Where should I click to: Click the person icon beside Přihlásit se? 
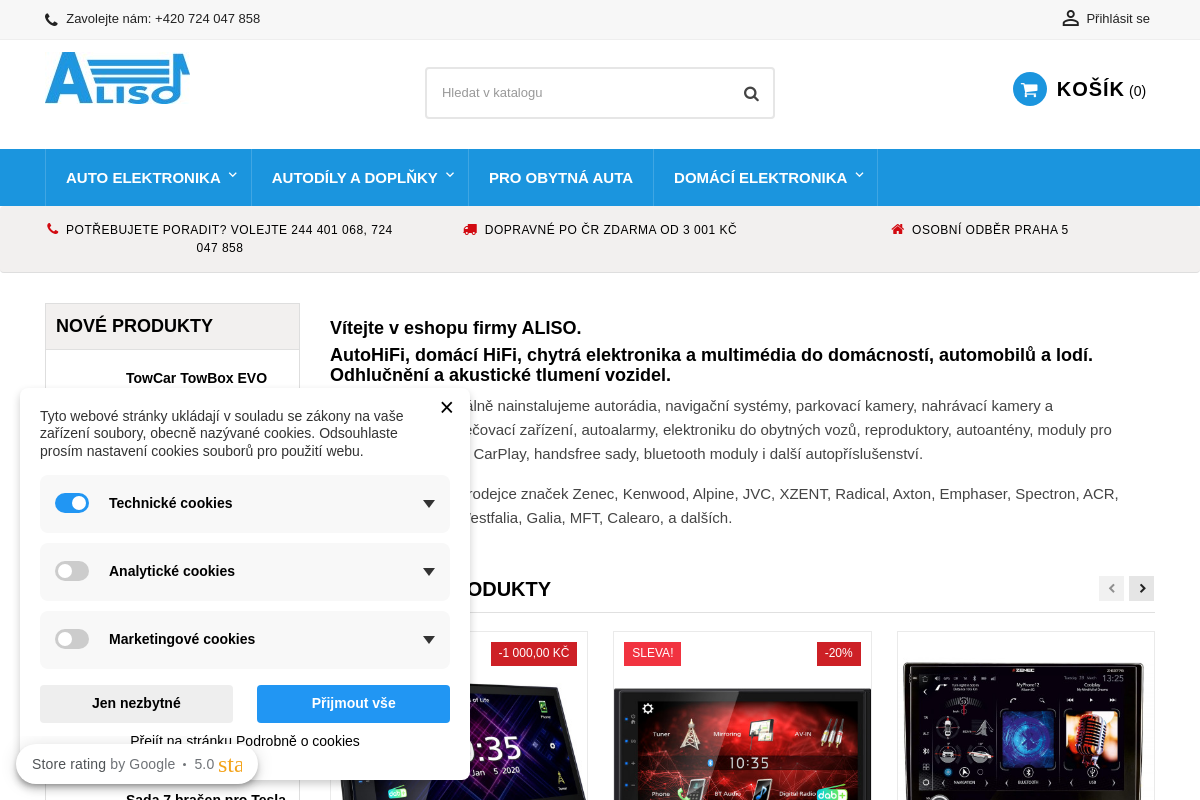point(1070,17)
